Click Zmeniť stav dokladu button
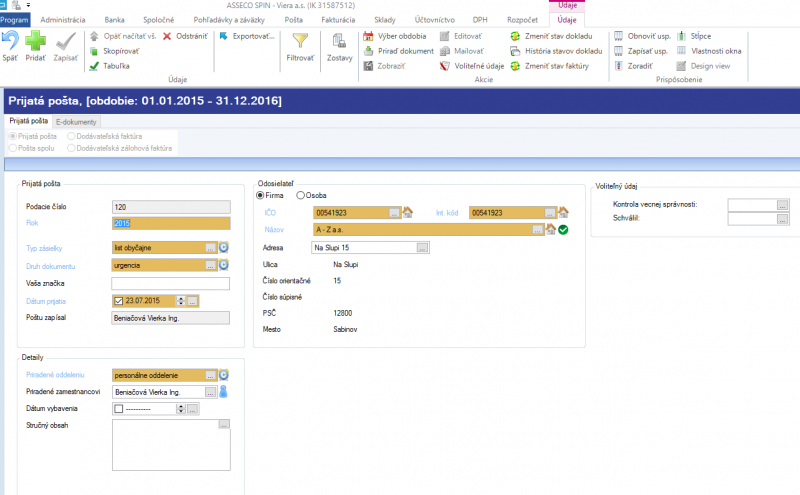800x495 pixels. (x=552, y=36)
